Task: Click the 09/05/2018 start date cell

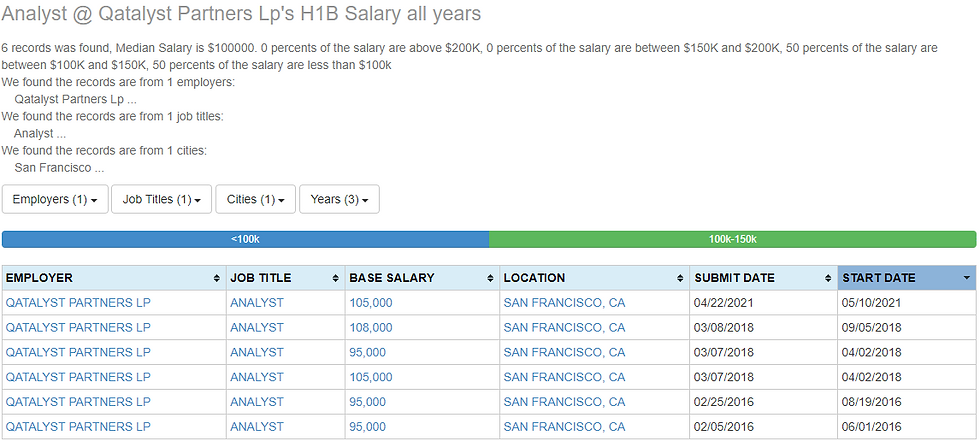Action: 907,328
